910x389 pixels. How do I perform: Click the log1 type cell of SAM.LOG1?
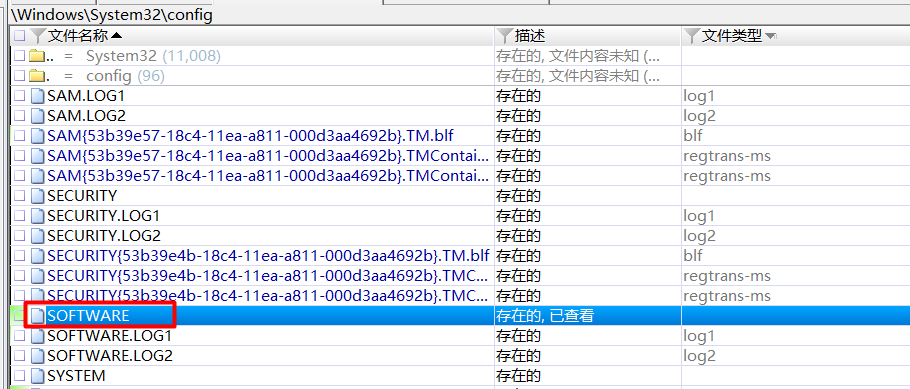[699, 96]
